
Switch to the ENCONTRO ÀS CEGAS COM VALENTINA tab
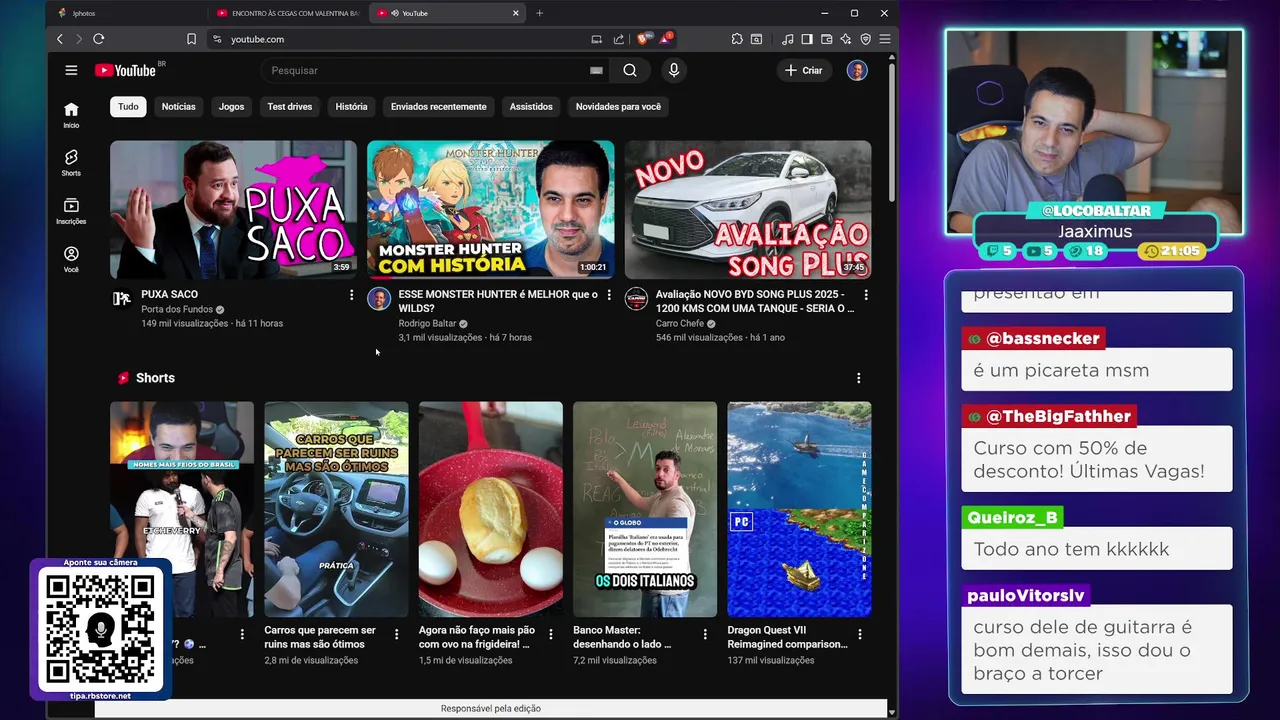point(288,13)
